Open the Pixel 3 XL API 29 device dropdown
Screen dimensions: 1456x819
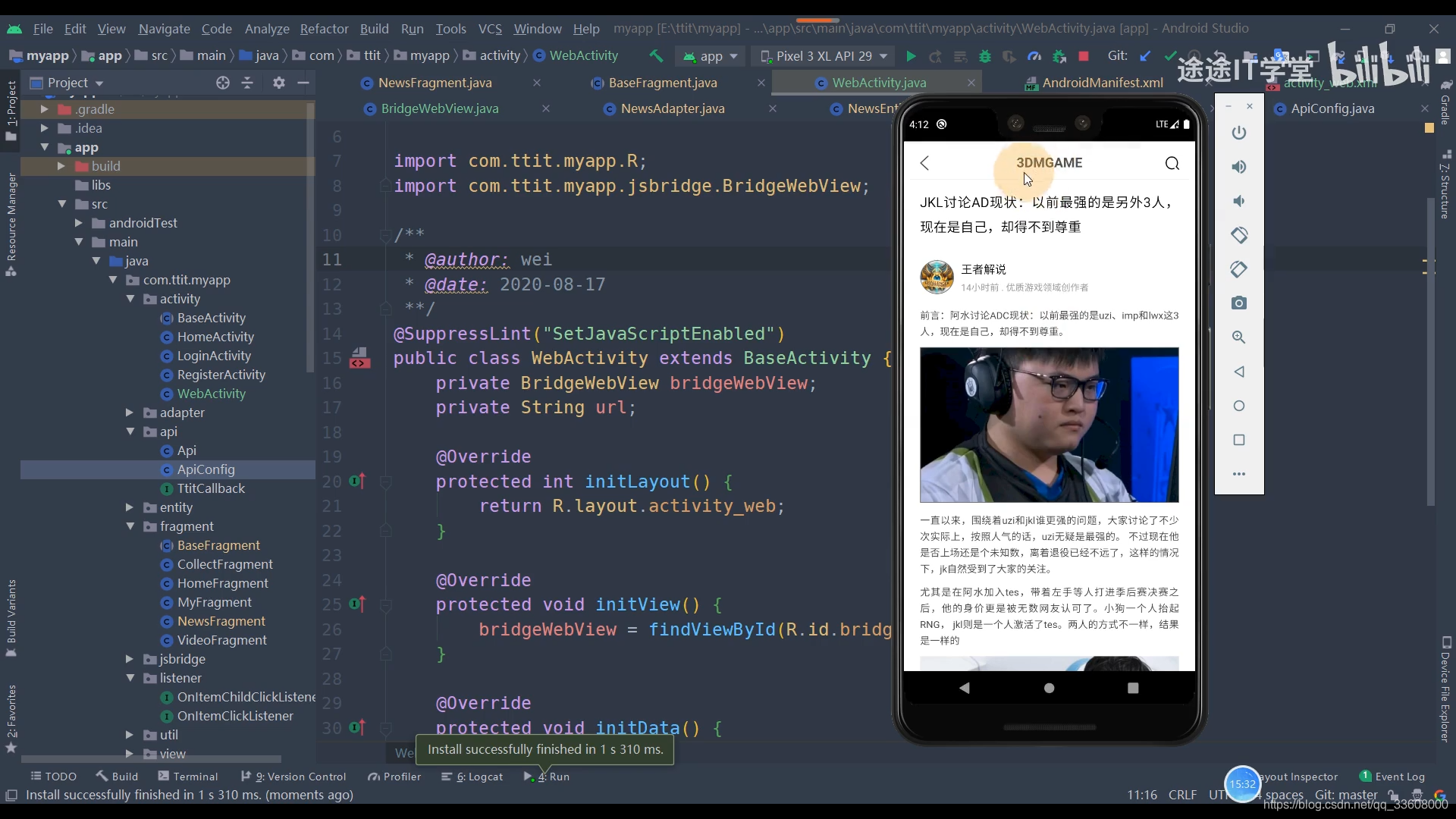[824, 56]
